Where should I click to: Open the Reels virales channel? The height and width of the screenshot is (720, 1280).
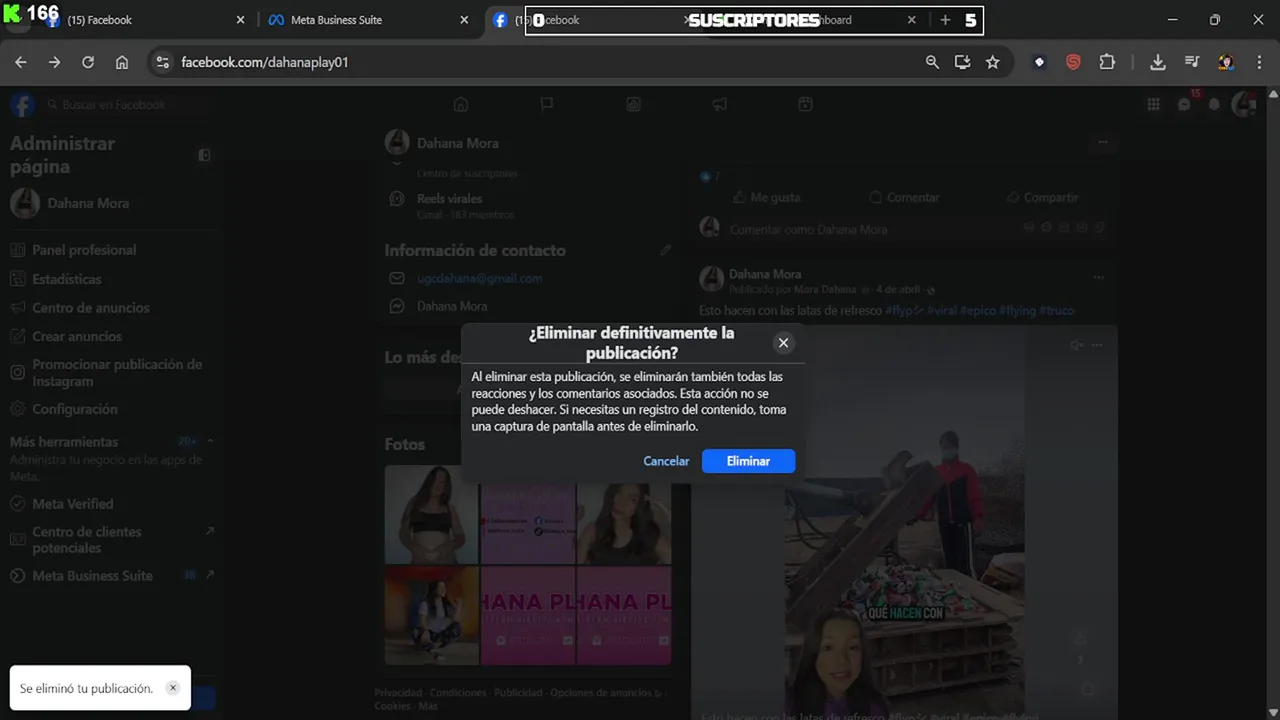(x=449, y=199)
